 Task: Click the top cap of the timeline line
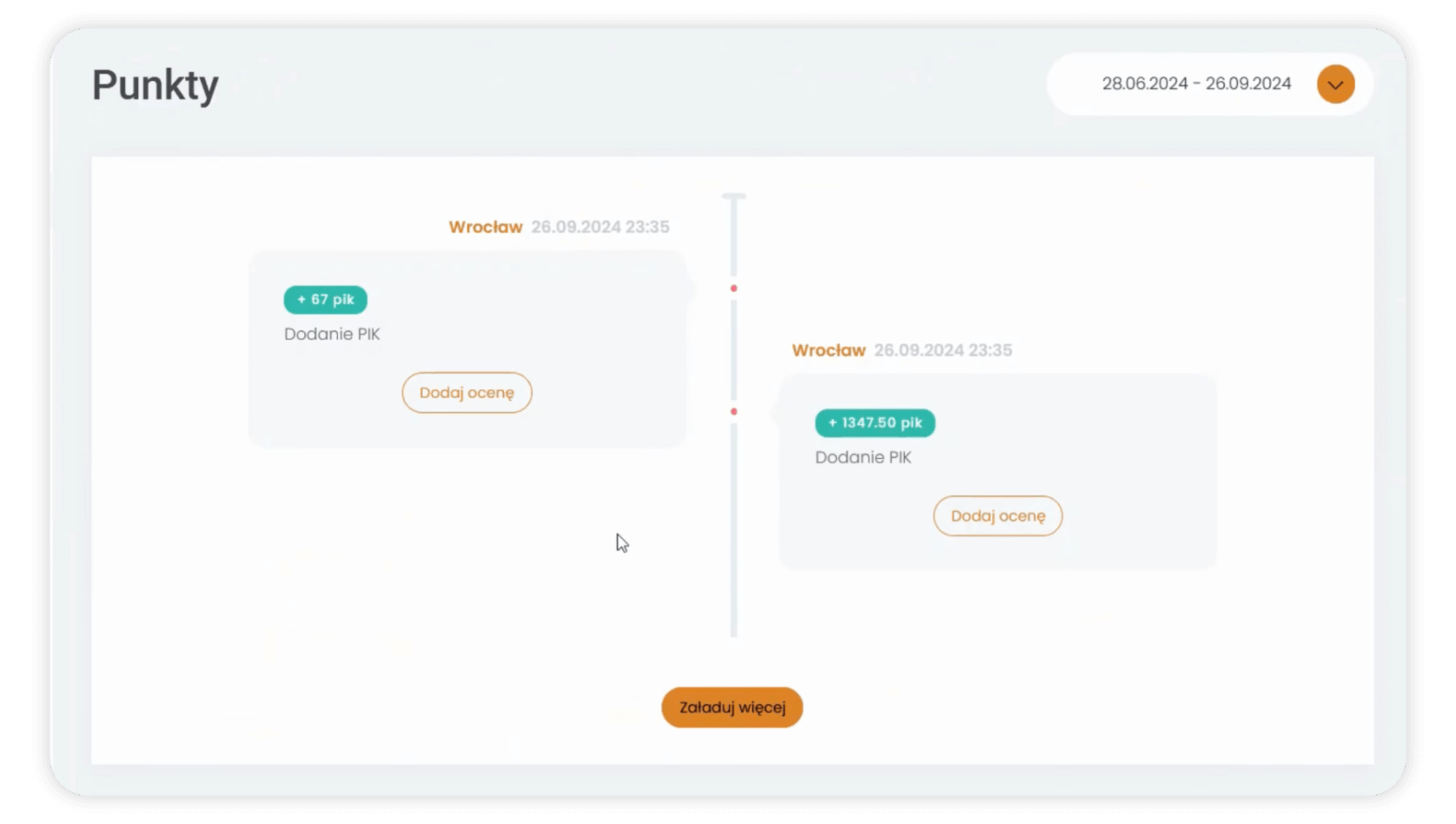tap(734, 196)
